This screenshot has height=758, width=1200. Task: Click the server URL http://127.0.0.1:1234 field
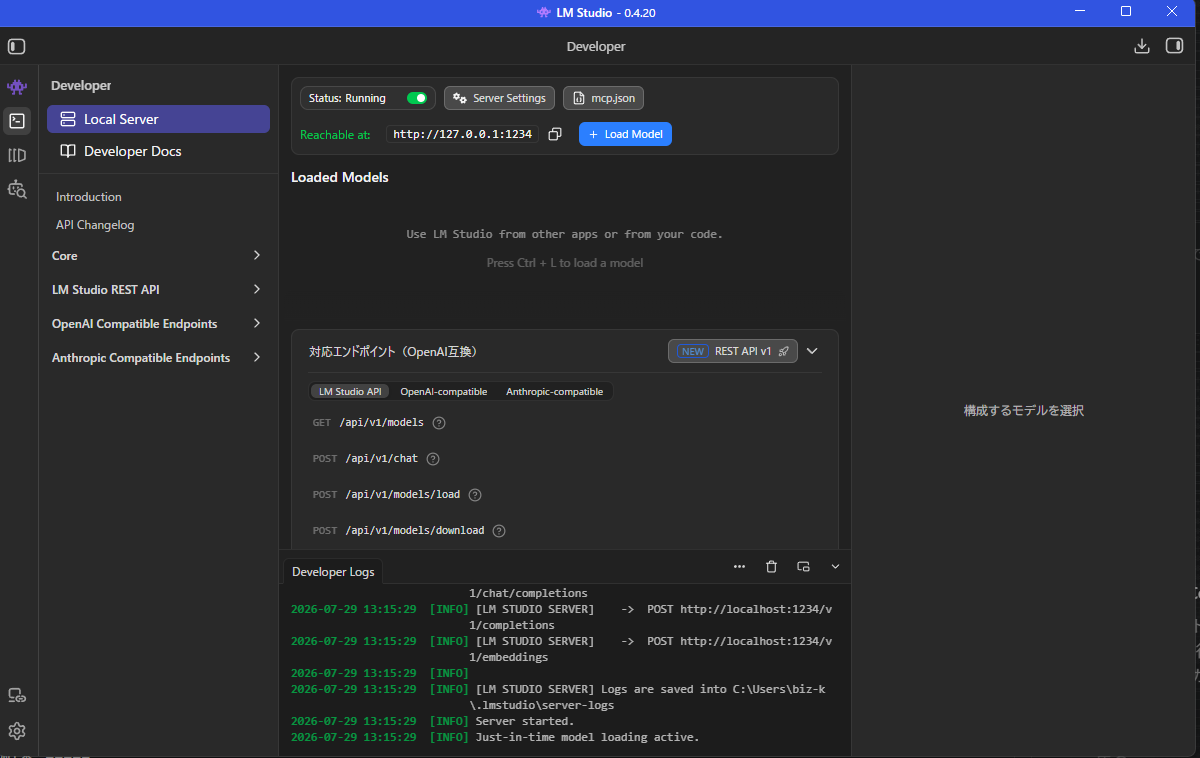(462, 134)
